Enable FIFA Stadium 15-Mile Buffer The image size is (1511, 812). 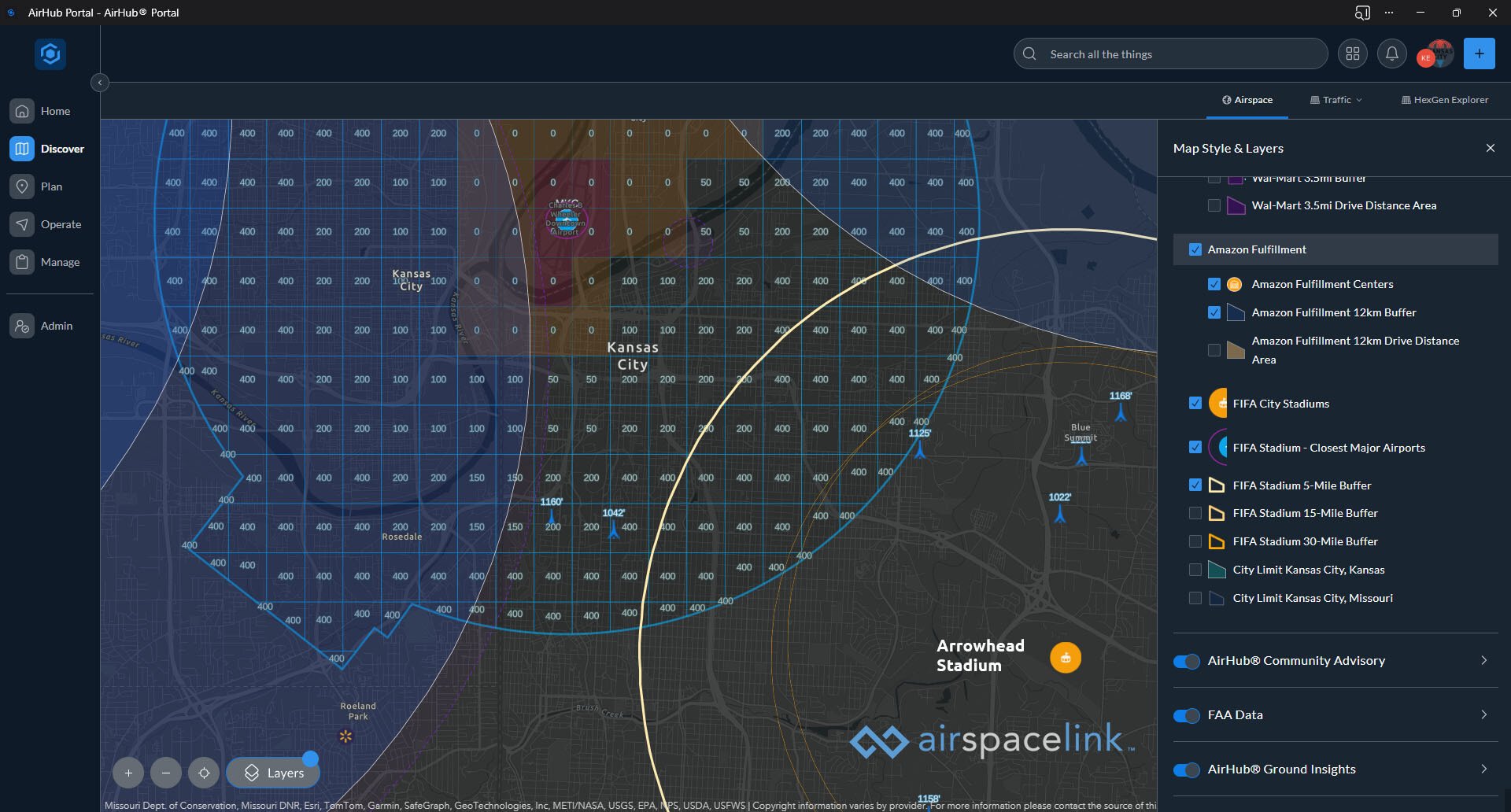(1195, 513)
